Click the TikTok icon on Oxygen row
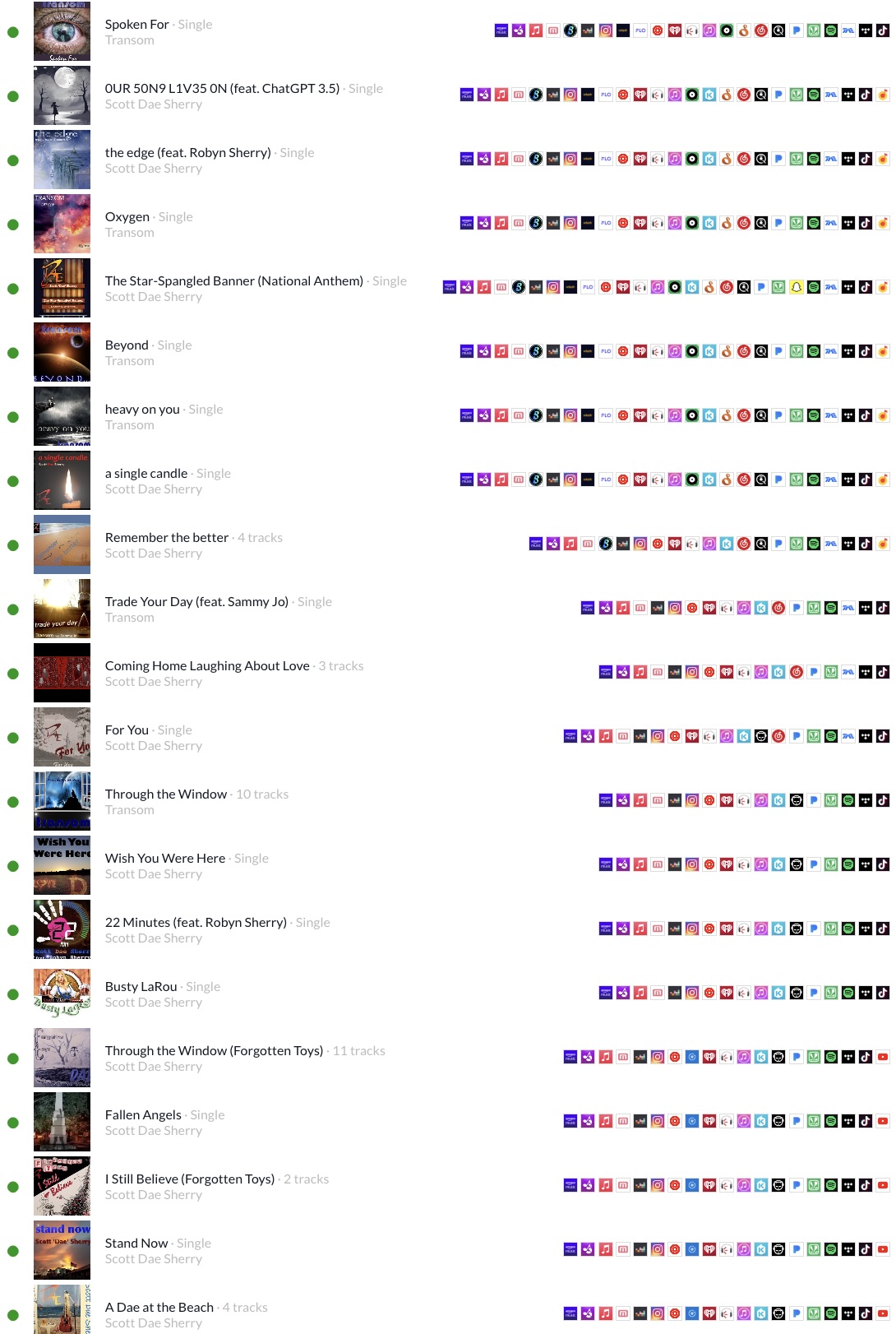Image resolution: width=896 pixels, height=1334 pixels. (x=866, y=223)
